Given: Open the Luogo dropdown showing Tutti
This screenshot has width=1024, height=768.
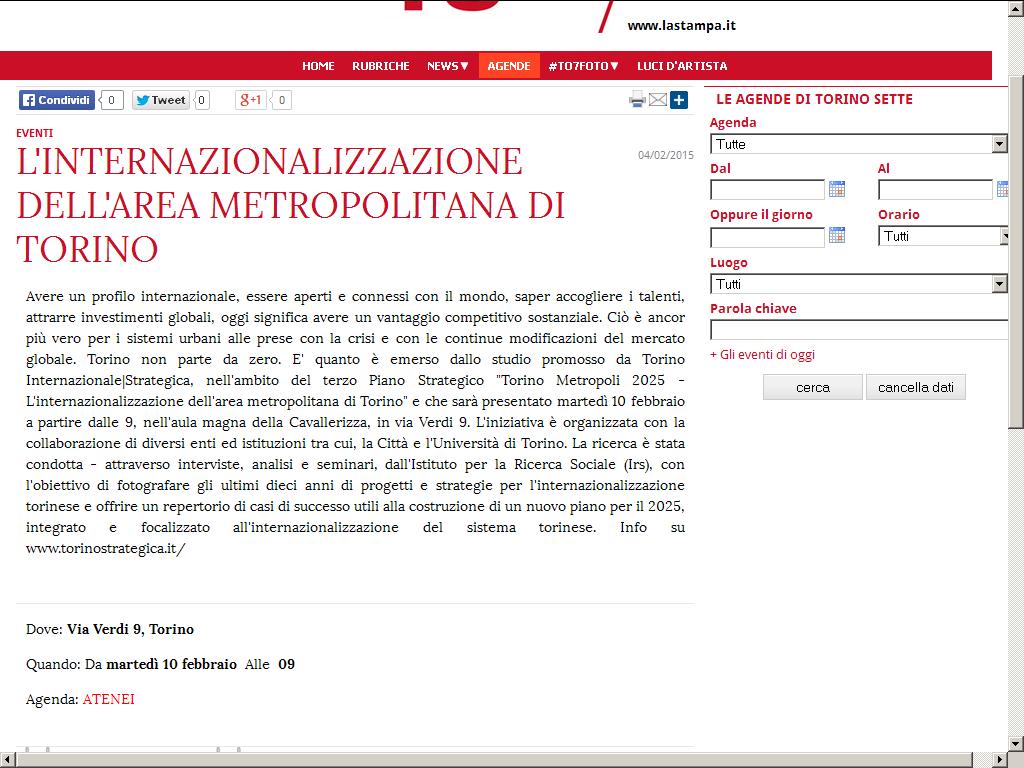Looking at the screenshot, I should click(x=858, y=283).
